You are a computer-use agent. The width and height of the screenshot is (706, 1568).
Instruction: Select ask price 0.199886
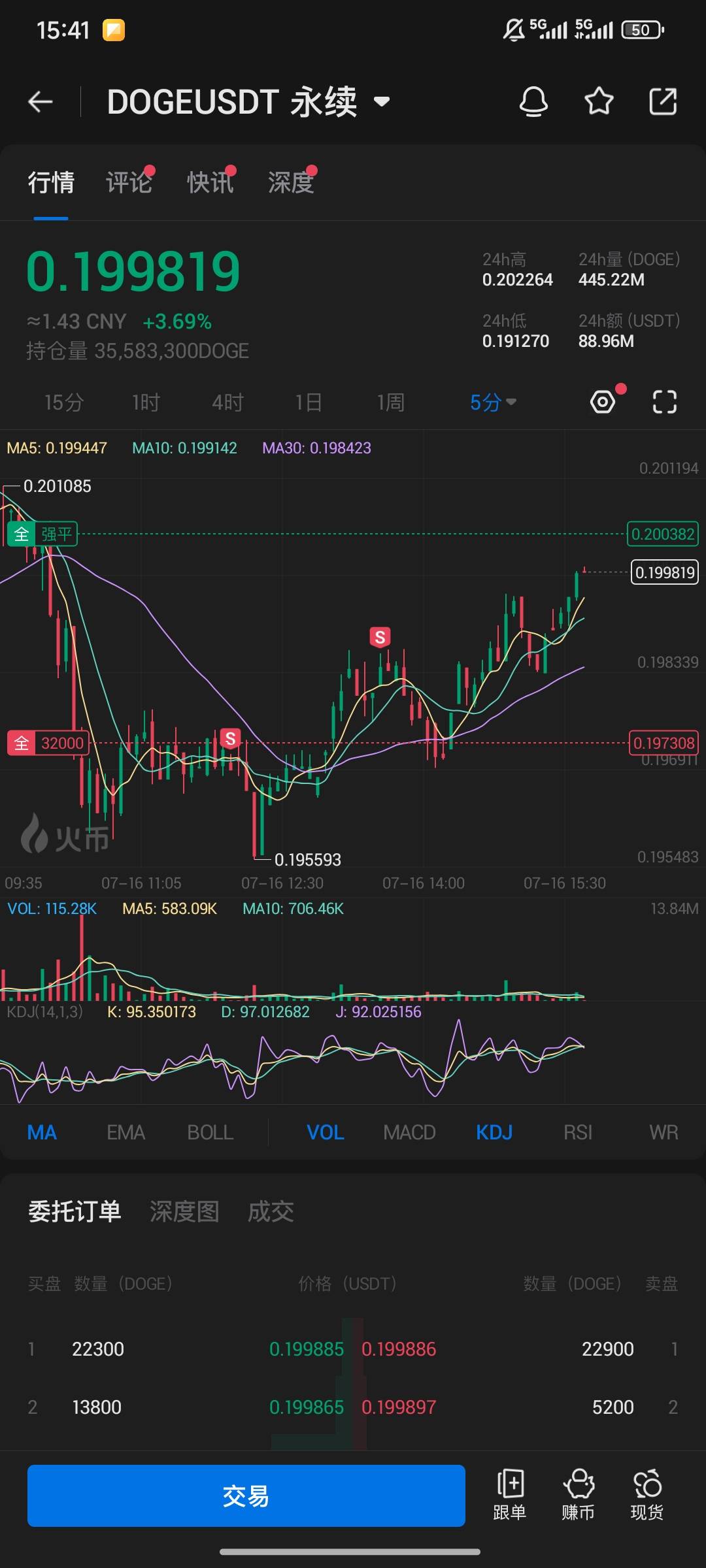click(x=399, y=1349)
